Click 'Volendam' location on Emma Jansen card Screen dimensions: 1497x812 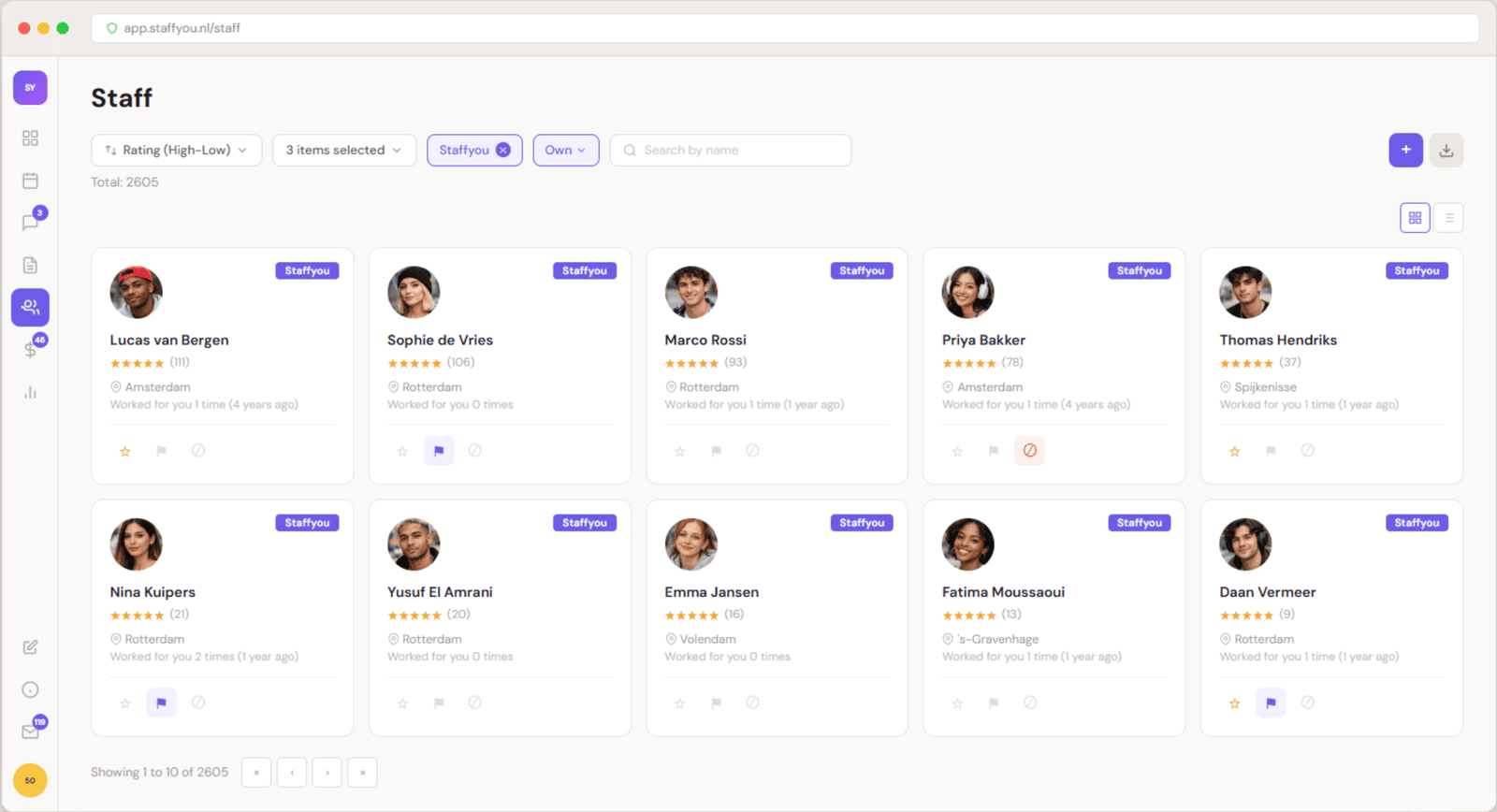(x=707, y=640)
